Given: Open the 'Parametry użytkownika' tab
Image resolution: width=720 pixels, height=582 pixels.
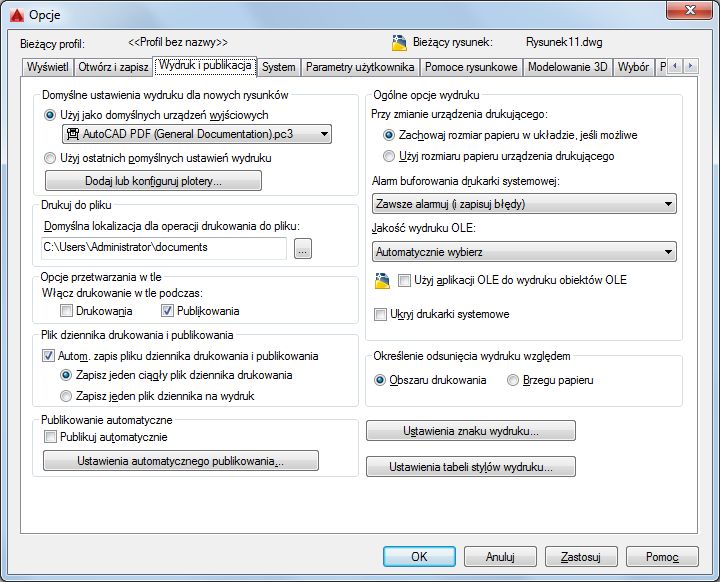Looking at the screenshot, I should pyautogui.click(x=360, y=67).
